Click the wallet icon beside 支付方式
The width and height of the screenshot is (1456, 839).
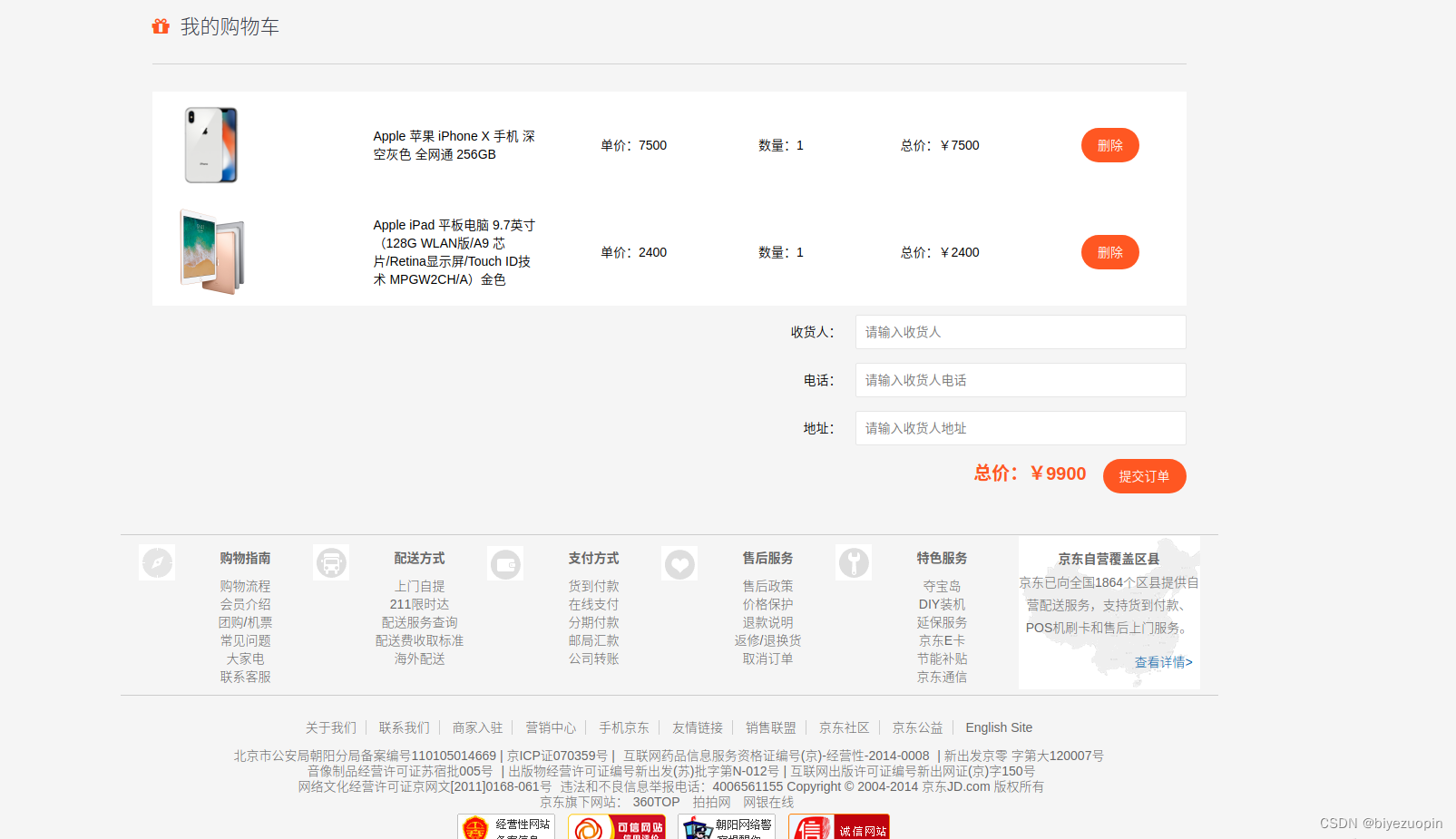pos(505,562)
